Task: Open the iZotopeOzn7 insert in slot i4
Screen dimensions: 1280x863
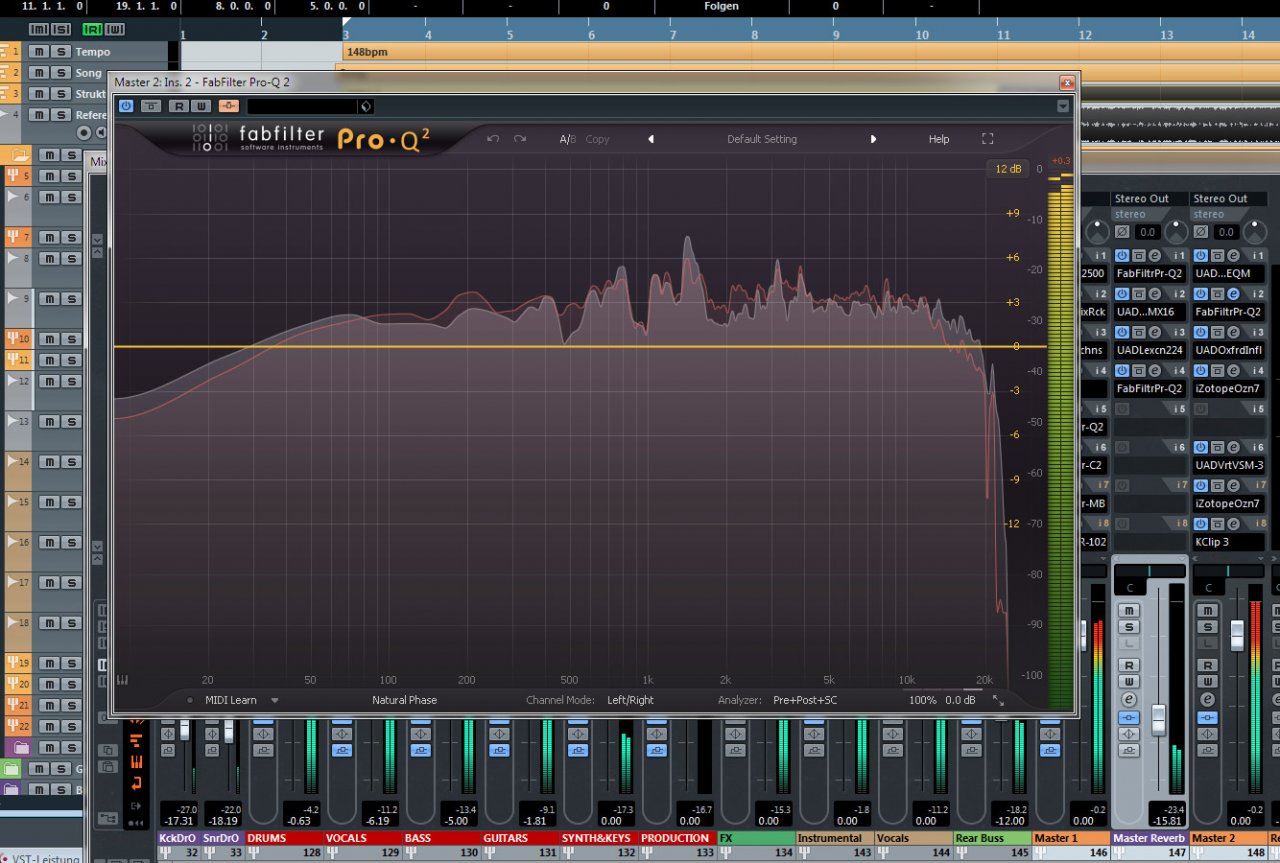Action: coord(1227,388)
